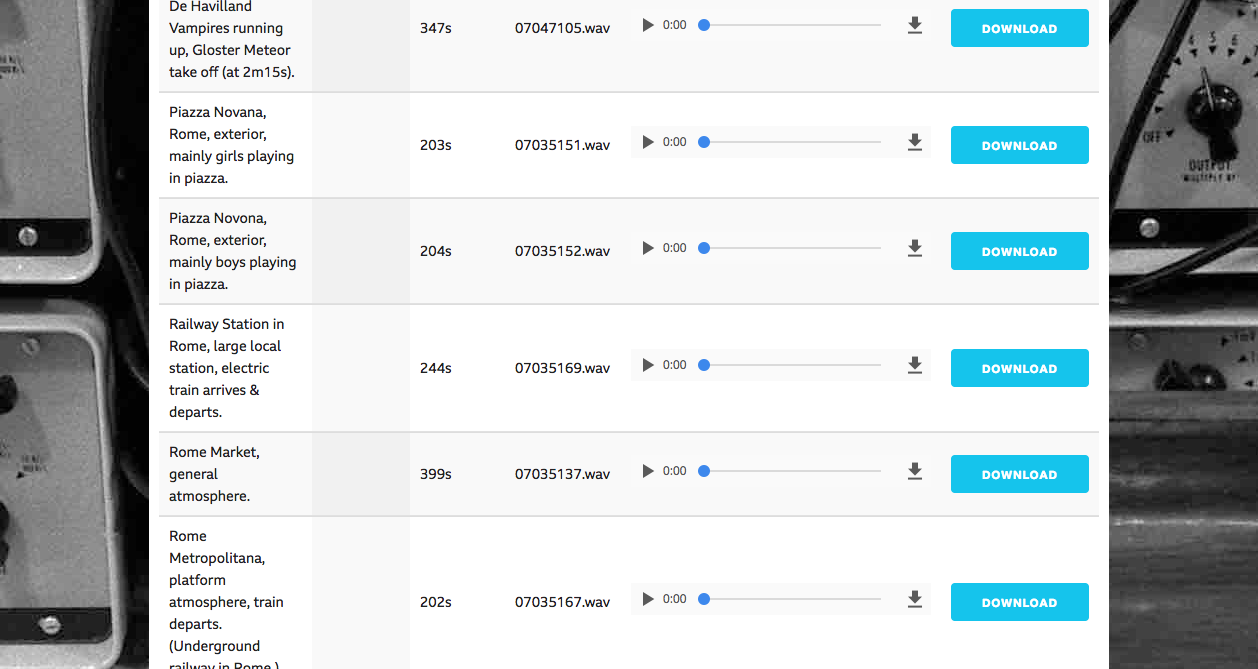Click the 07035137.wav audio seek slider

[x=790, y=471]
